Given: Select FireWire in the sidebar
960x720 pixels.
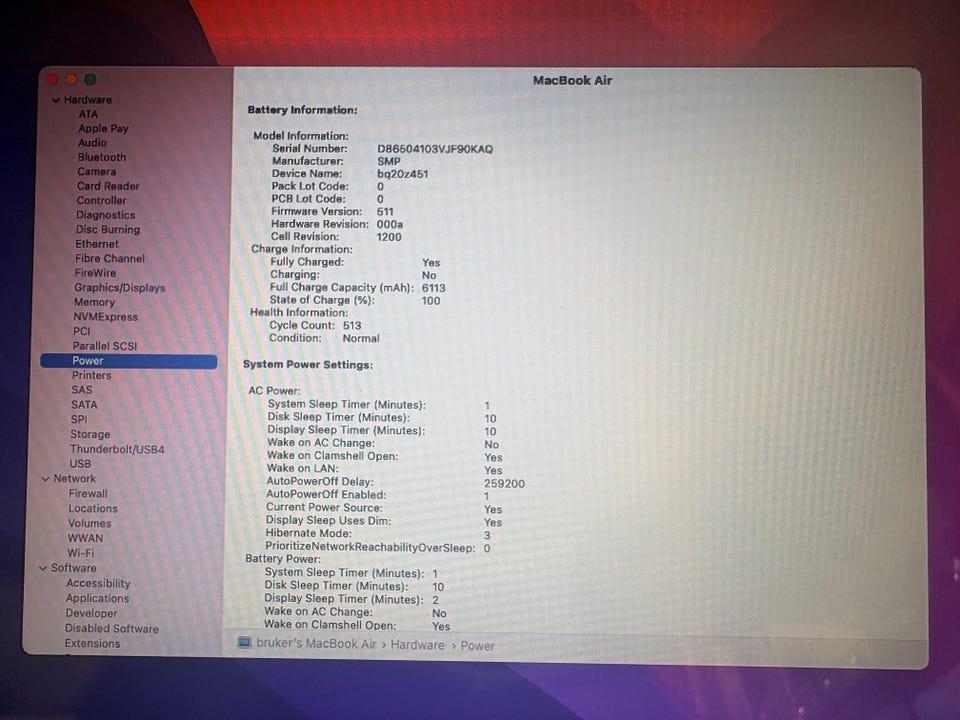Looking at the screenshot, I should [x=95, y=273].
